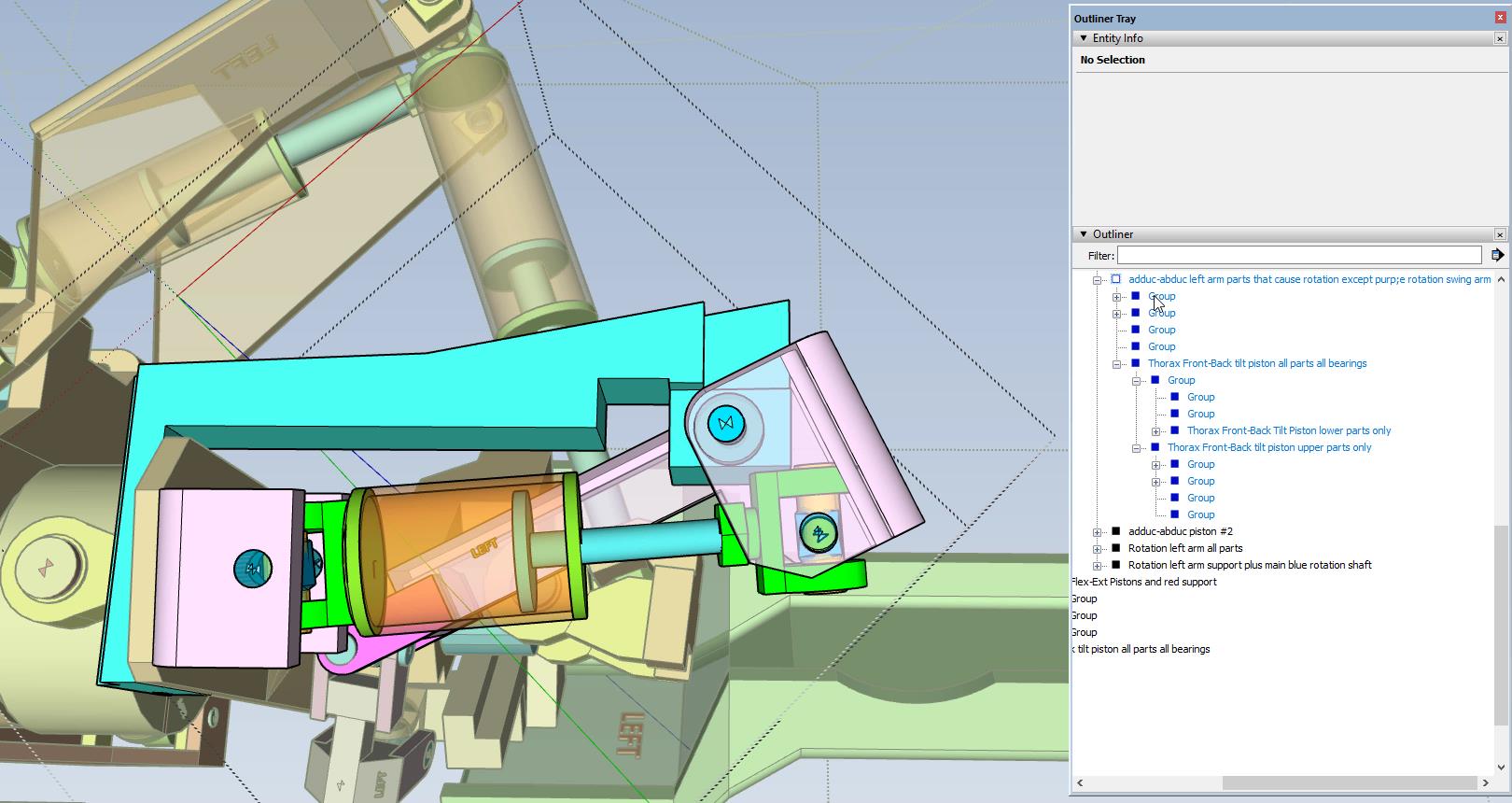Screen dimensions: 1512x803
Task: Click inside the Outliner Filter text field
Action: coord(1298,255)
